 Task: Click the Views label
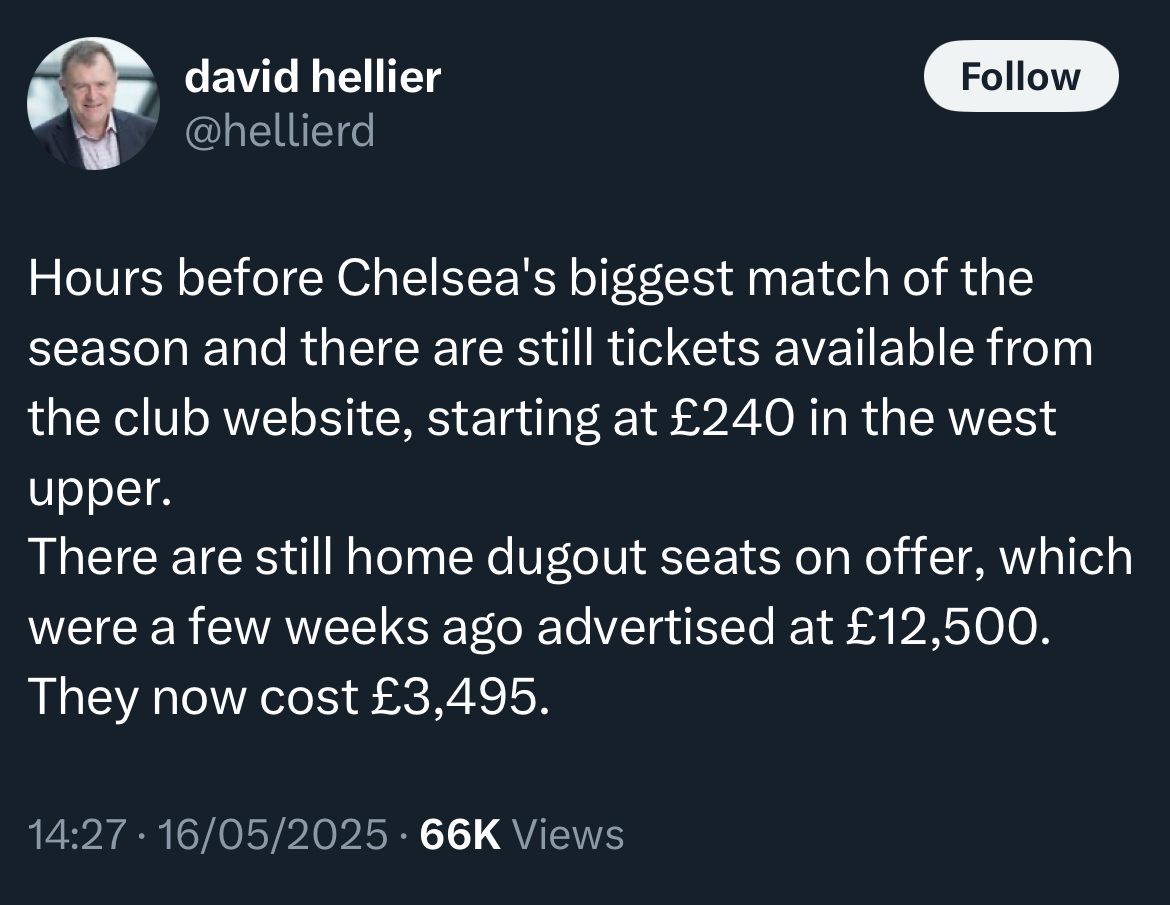tap(568, 834)
